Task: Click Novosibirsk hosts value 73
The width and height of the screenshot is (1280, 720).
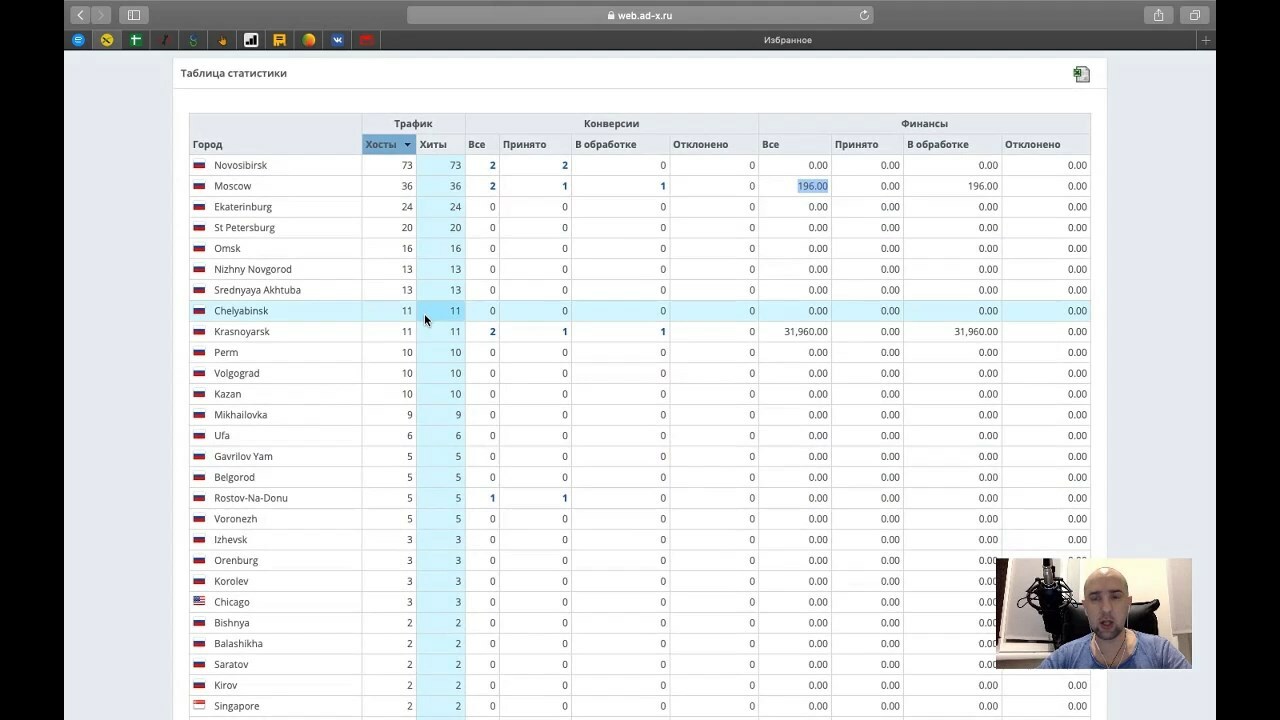Action: 406,165
